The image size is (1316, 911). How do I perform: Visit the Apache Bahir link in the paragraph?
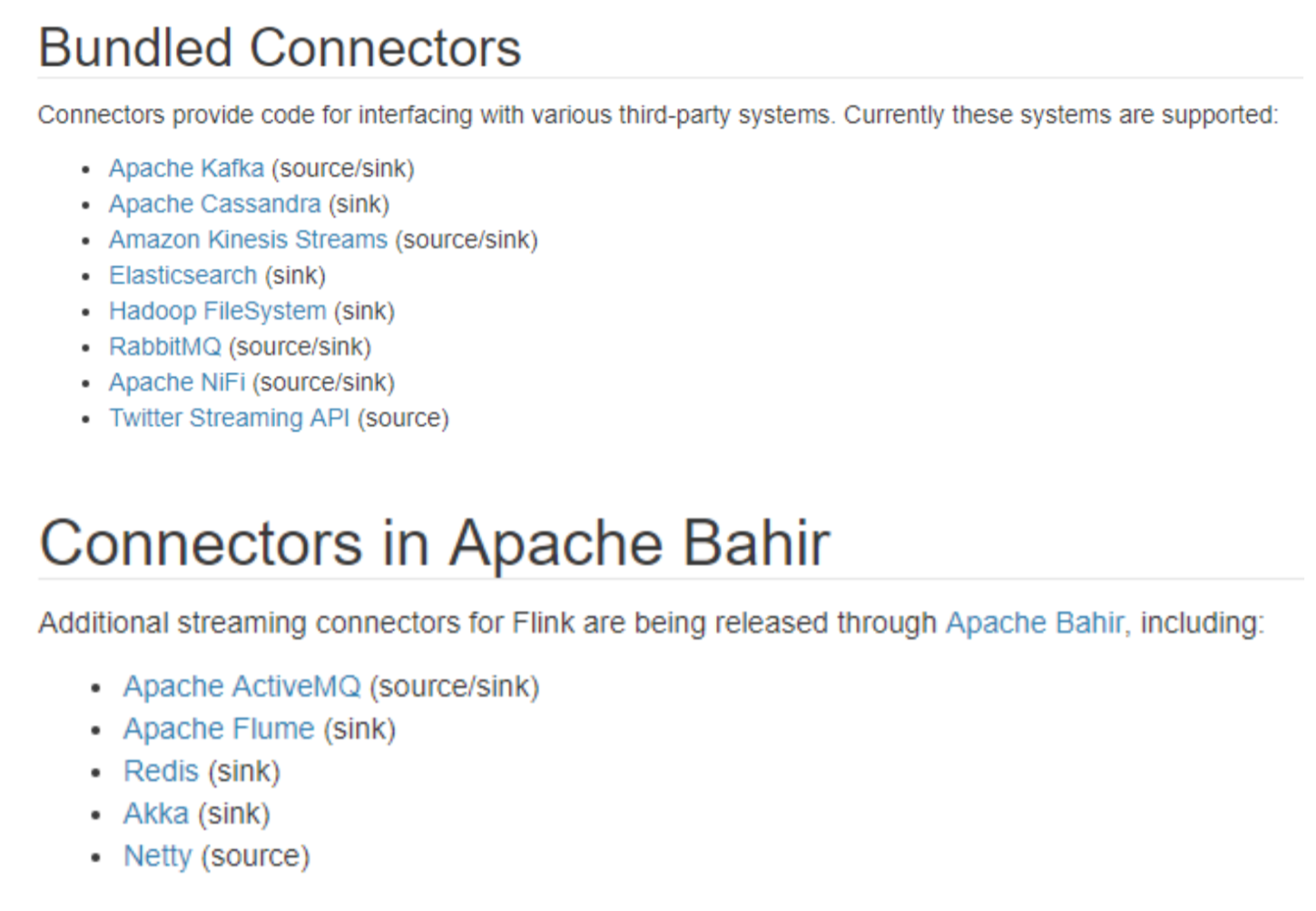point(1035,623)
